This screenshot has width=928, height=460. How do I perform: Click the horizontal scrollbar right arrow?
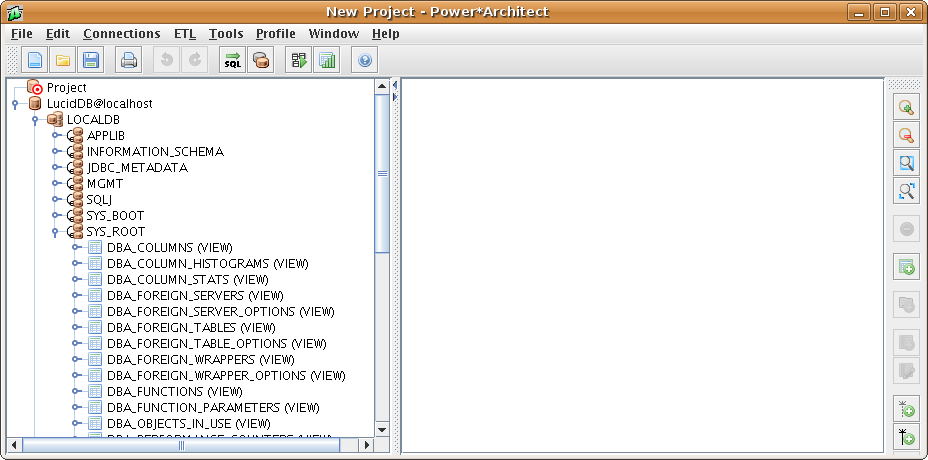click(x=368, y=444)
